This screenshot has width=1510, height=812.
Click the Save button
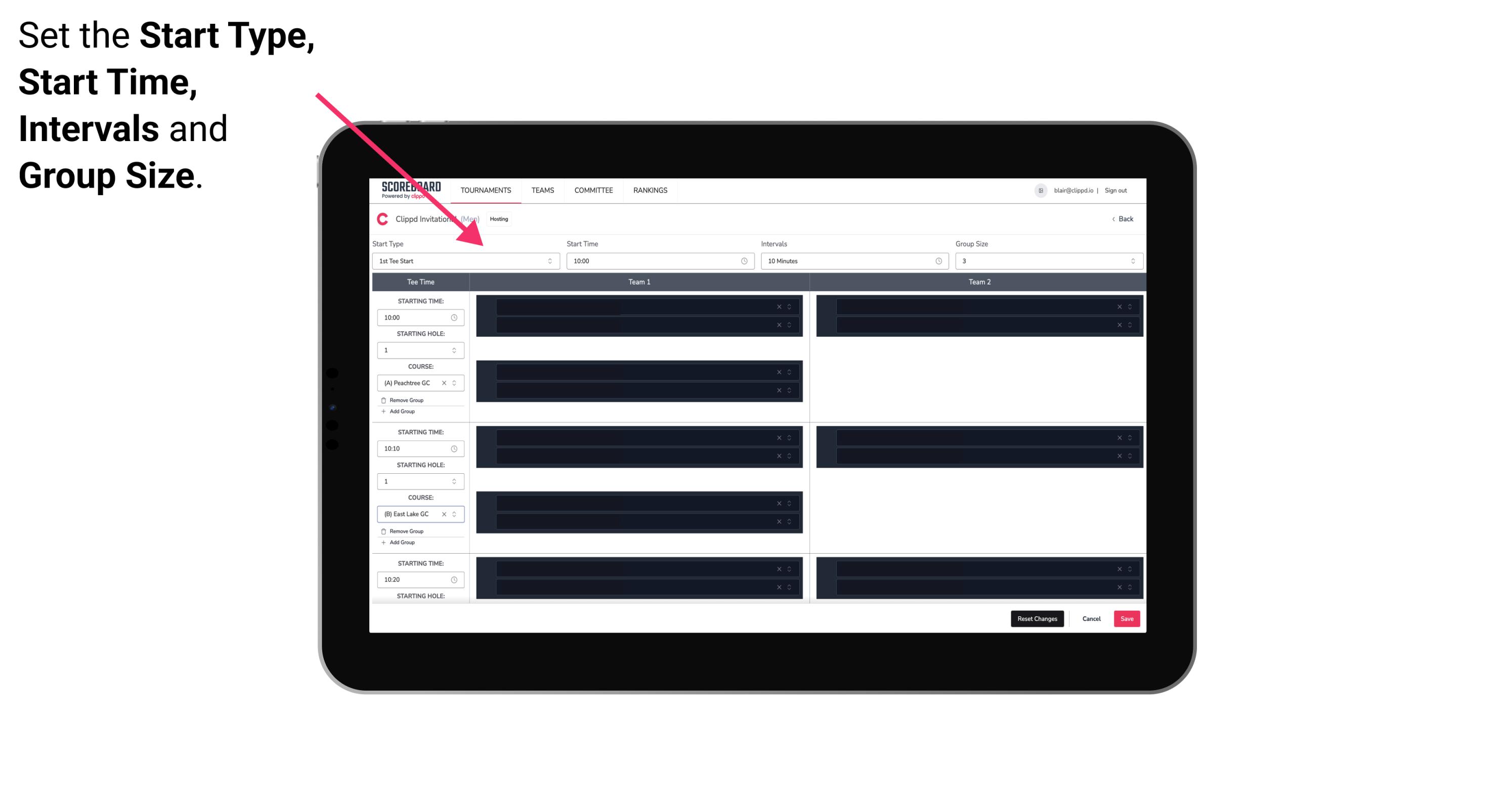(1127, 618)
